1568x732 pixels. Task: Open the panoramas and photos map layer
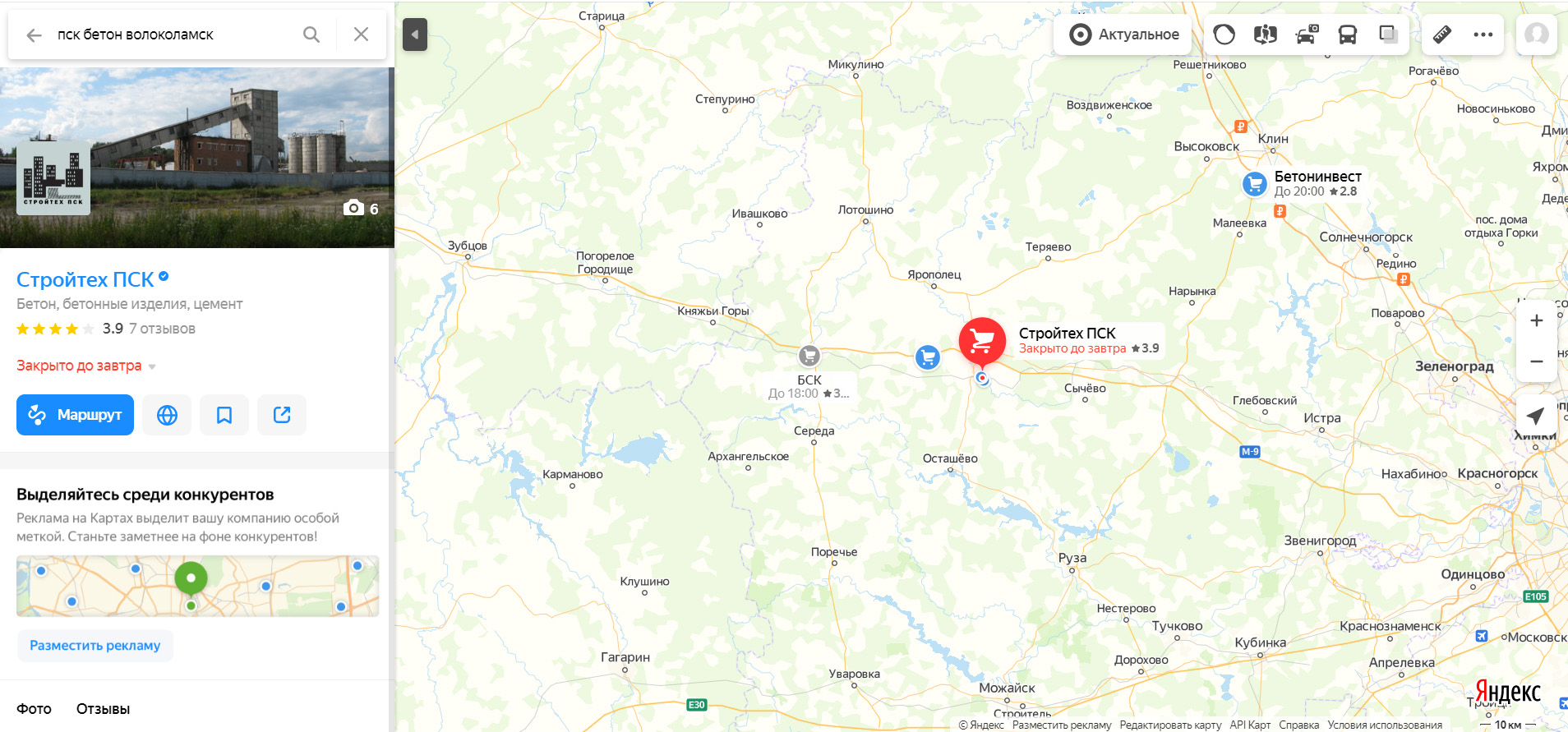(x=1266, y=35)
